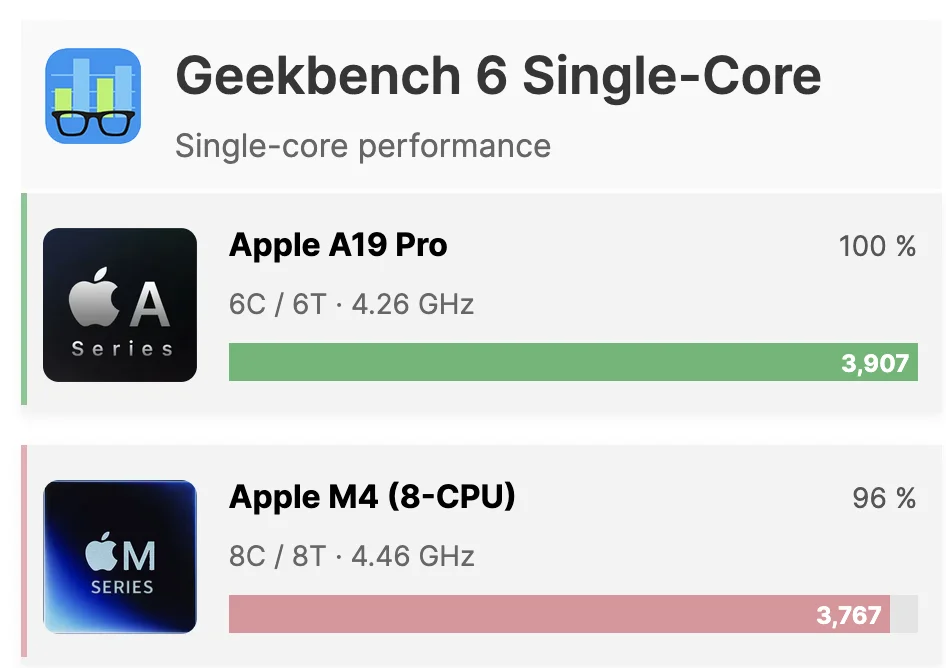Click the 3,907 score value
Viewport: 946px width, 668px height.
point(875,363)
